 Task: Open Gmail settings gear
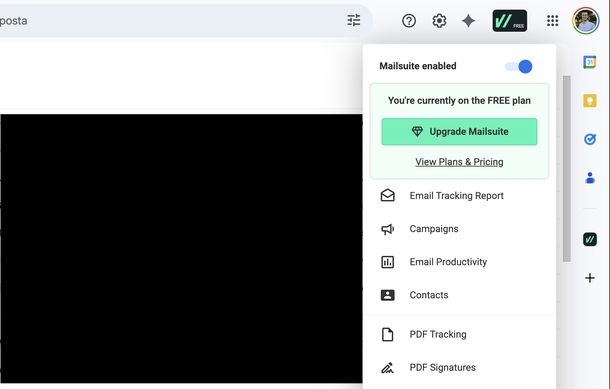(x=439, y=21)
